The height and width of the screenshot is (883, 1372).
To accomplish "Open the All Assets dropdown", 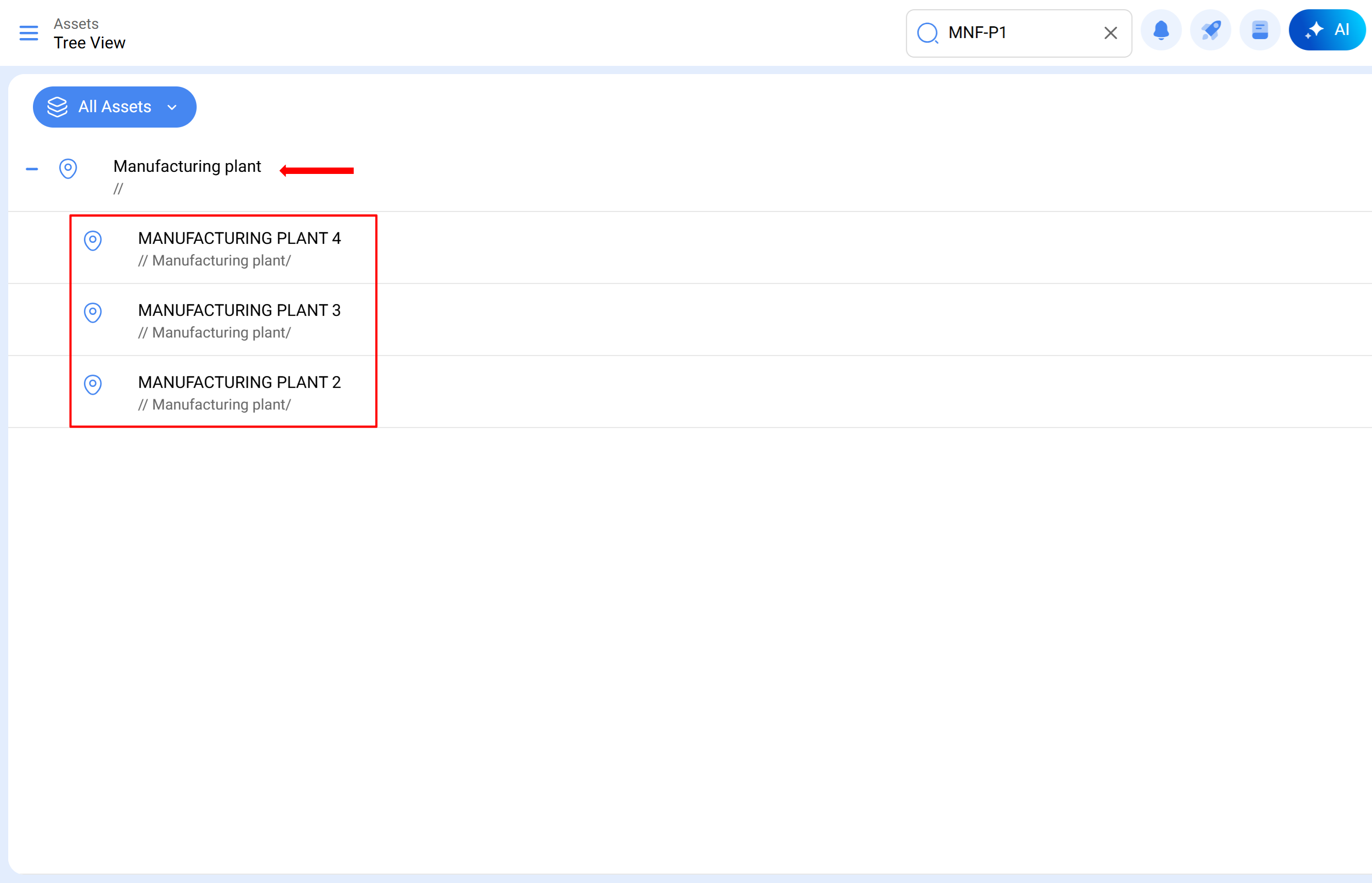I will [115, 107].
